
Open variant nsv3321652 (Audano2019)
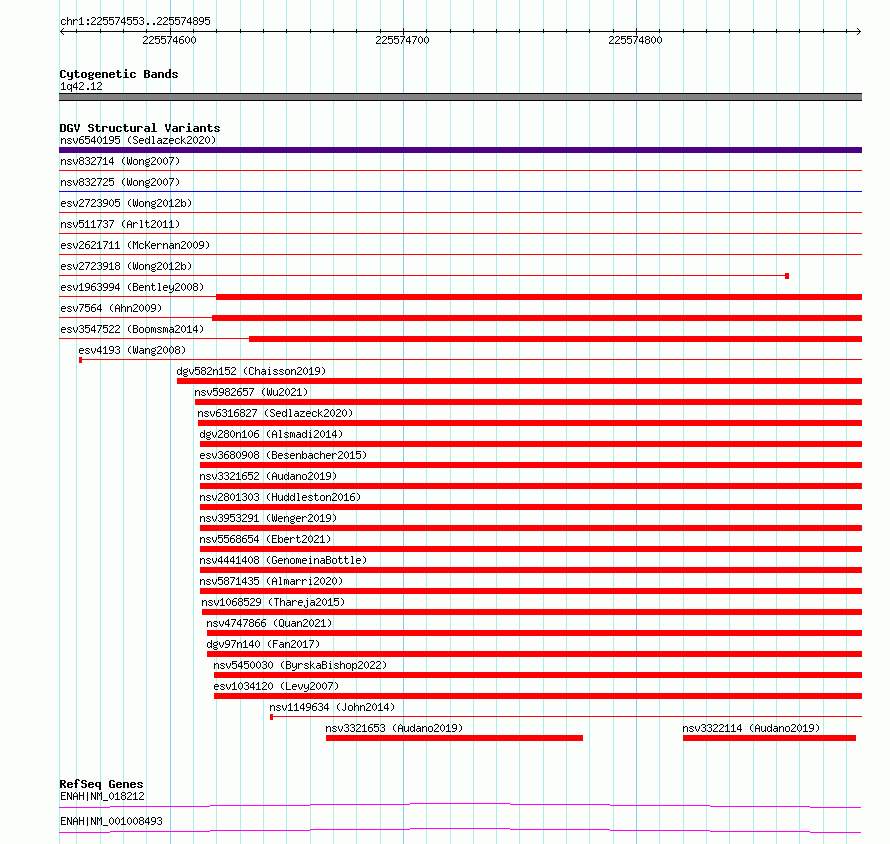268,476
